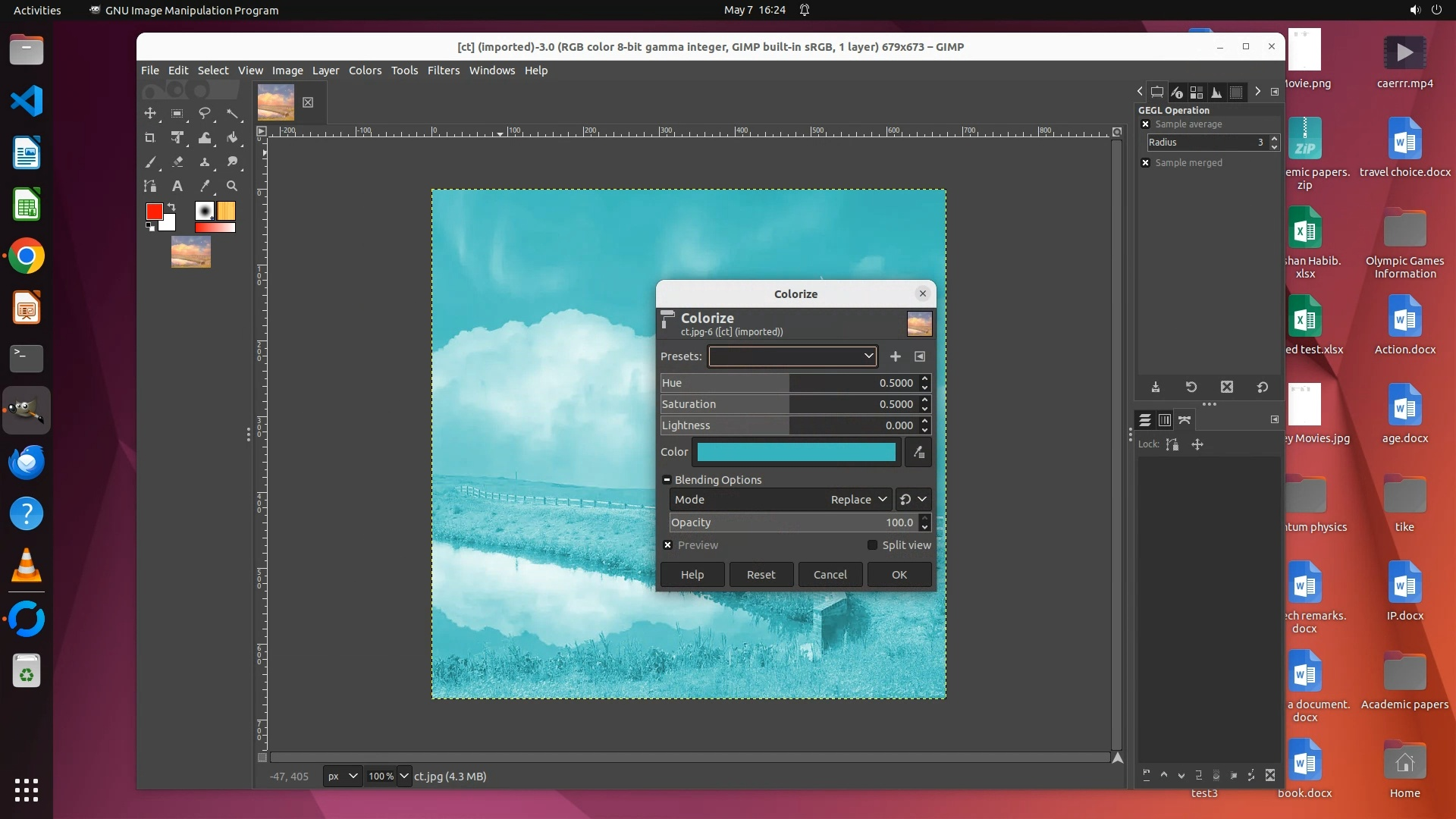This screenshot has width=1456, height=819.
Task: Open the Presets dropdown
Action: [792, 356]
